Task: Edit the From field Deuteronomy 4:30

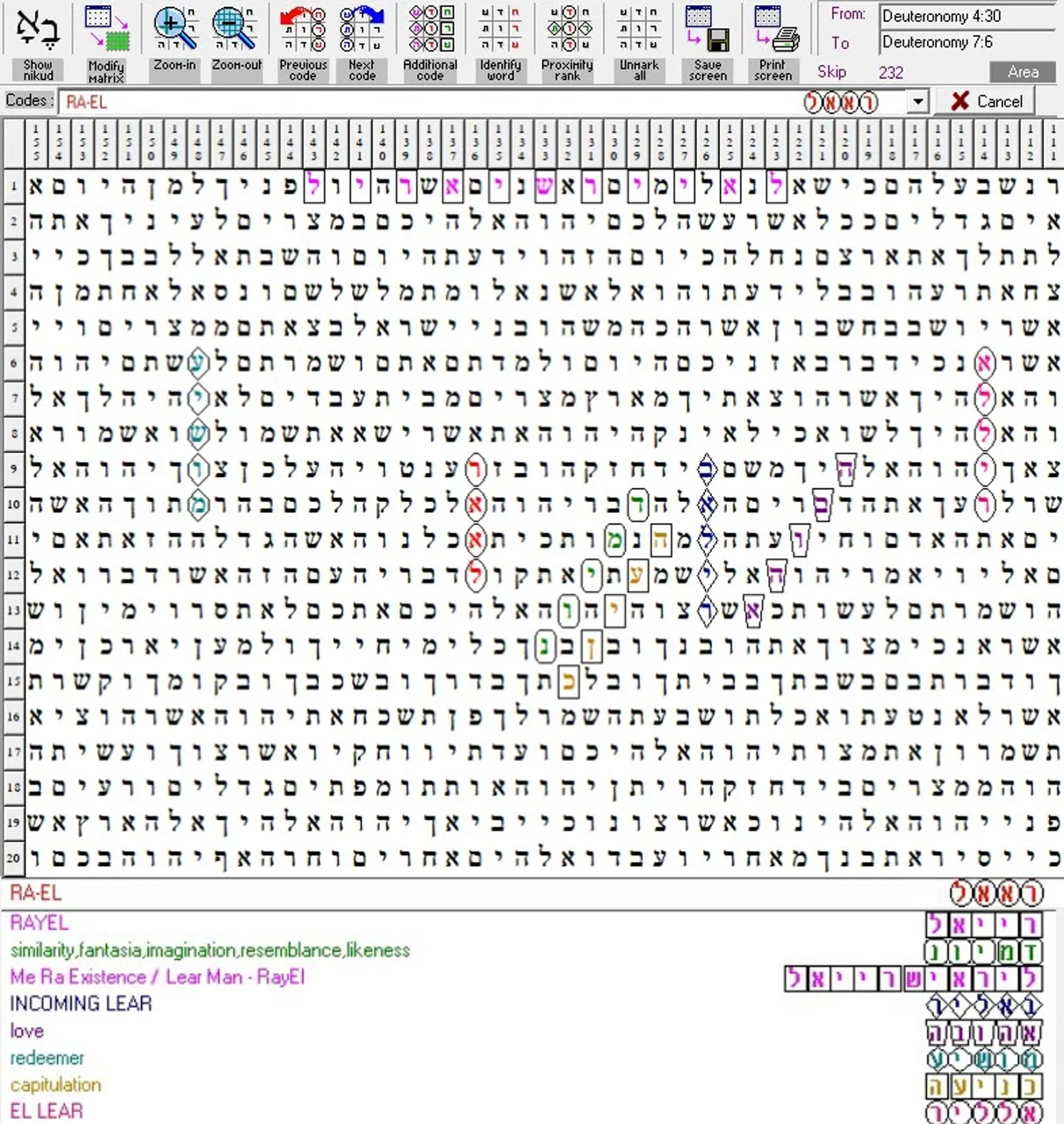Action: (968, 16)
